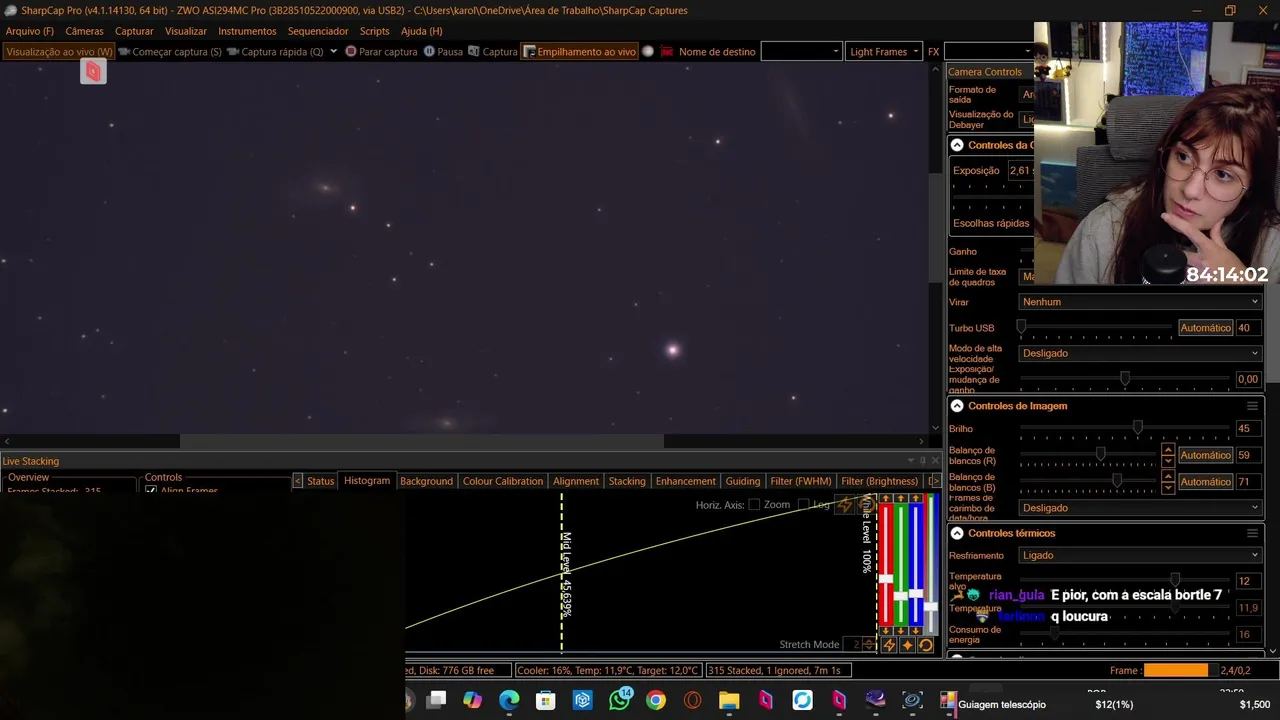Viewport: 1280px width, 720px height.
Task: Click the green channel up arrow
Action: click(901, 499)
